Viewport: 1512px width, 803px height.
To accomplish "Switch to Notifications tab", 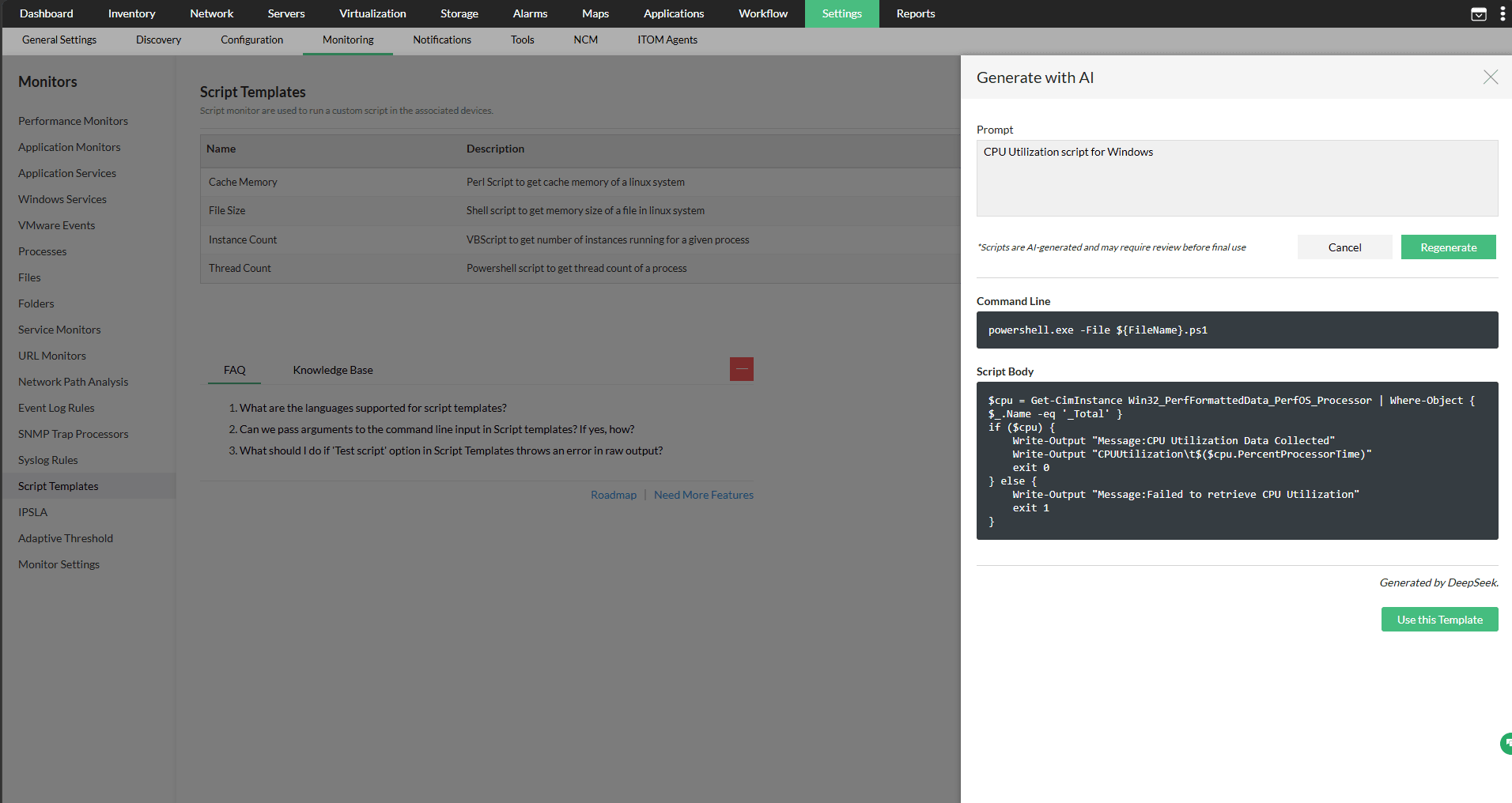I will click(x=442, y=40).
